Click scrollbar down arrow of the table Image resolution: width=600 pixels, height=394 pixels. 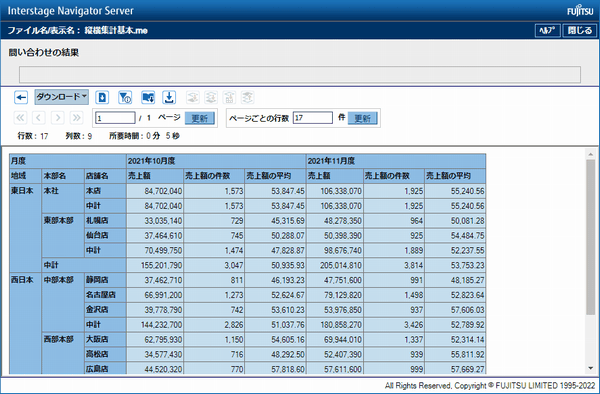(590, 368)
